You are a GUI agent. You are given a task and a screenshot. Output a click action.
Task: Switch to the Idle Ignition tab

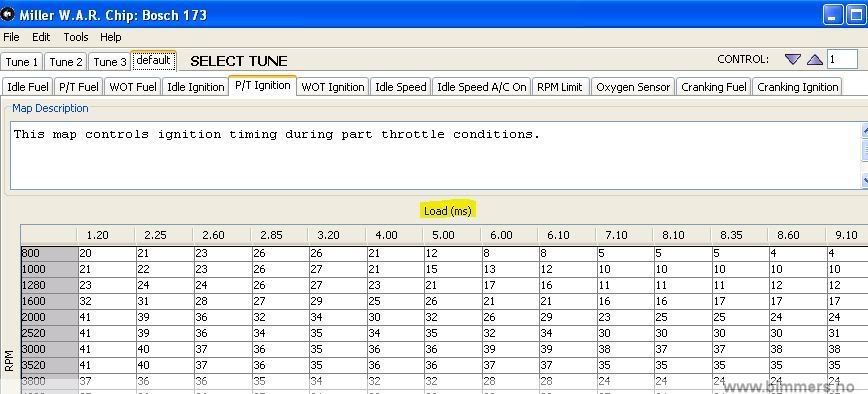[195, 87]
